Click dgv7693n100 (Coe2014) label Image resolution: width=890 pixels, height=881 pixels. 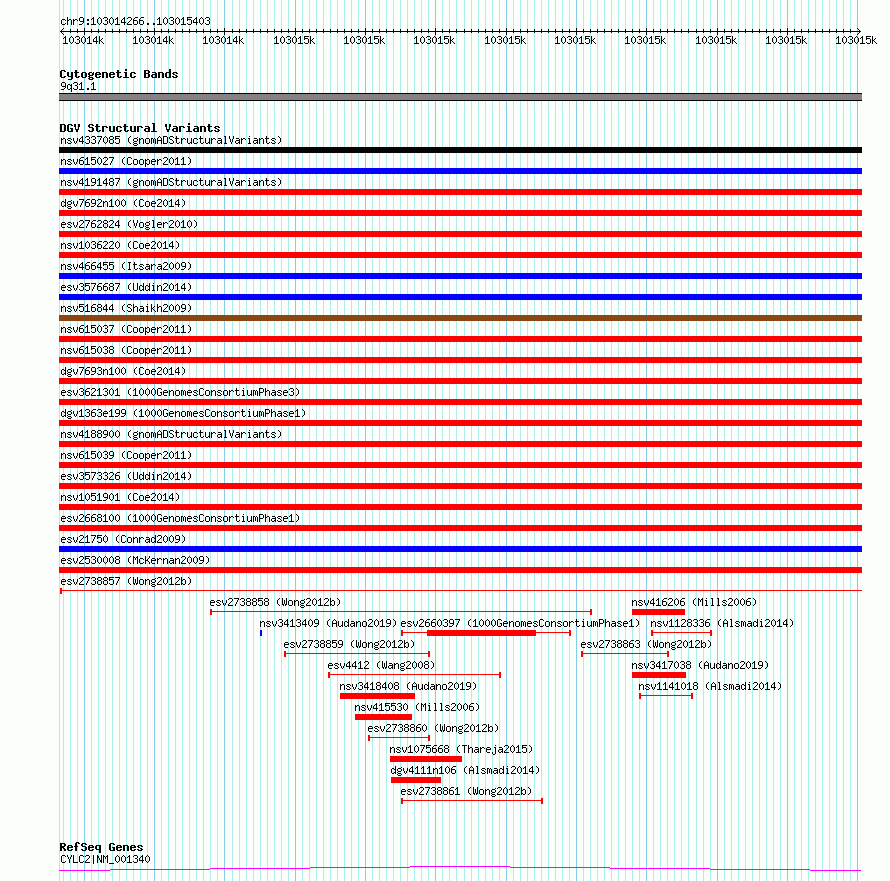click(x=123, y=371)
